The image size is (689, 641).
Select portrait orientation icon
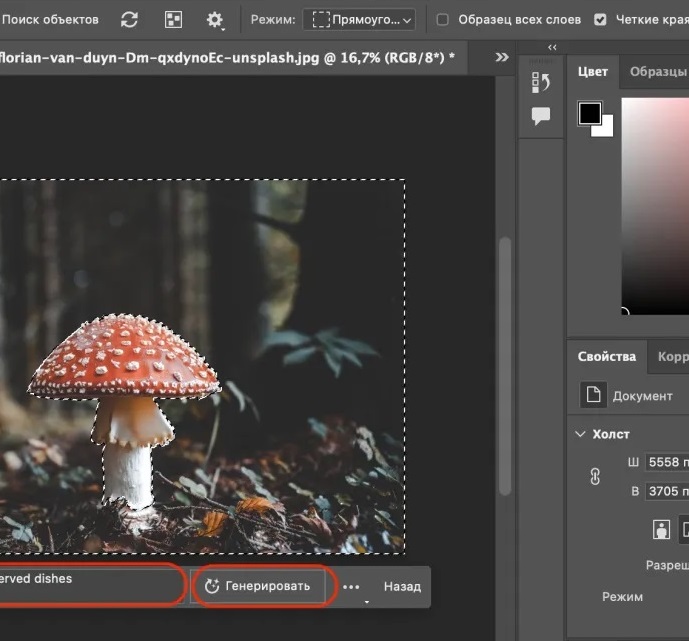coord(661,529)
